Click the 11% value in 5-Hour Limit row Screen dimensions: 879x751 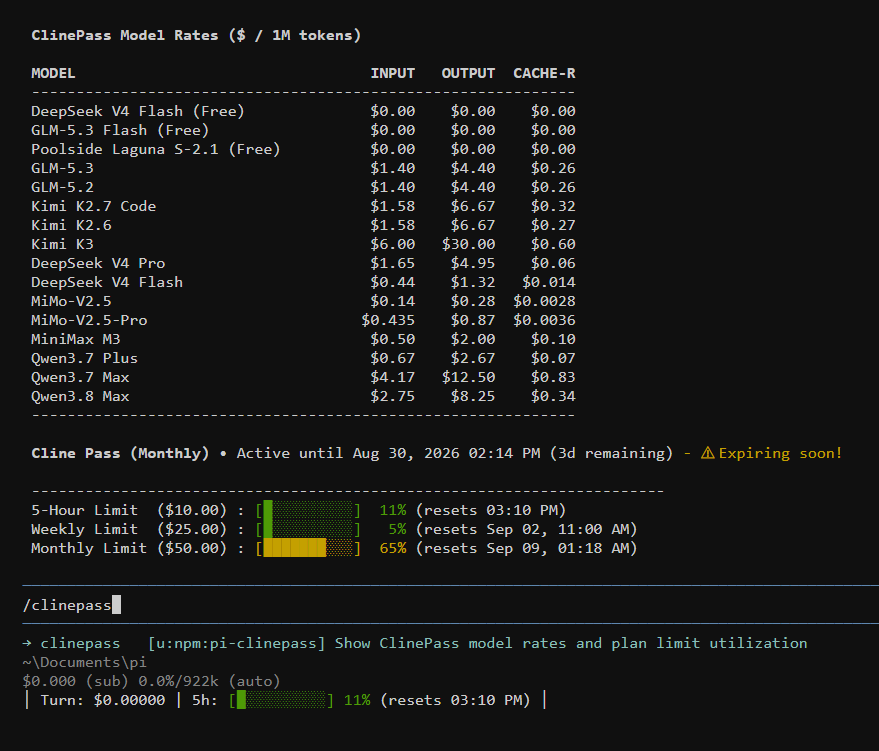click(392, 511)
